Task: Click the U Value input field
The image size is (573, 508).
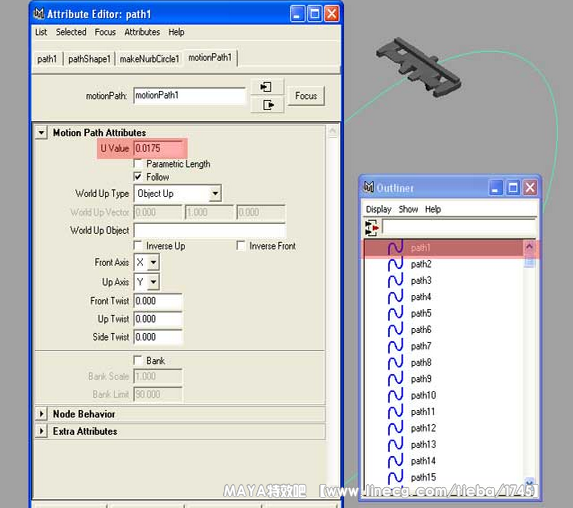Action: 158,148
